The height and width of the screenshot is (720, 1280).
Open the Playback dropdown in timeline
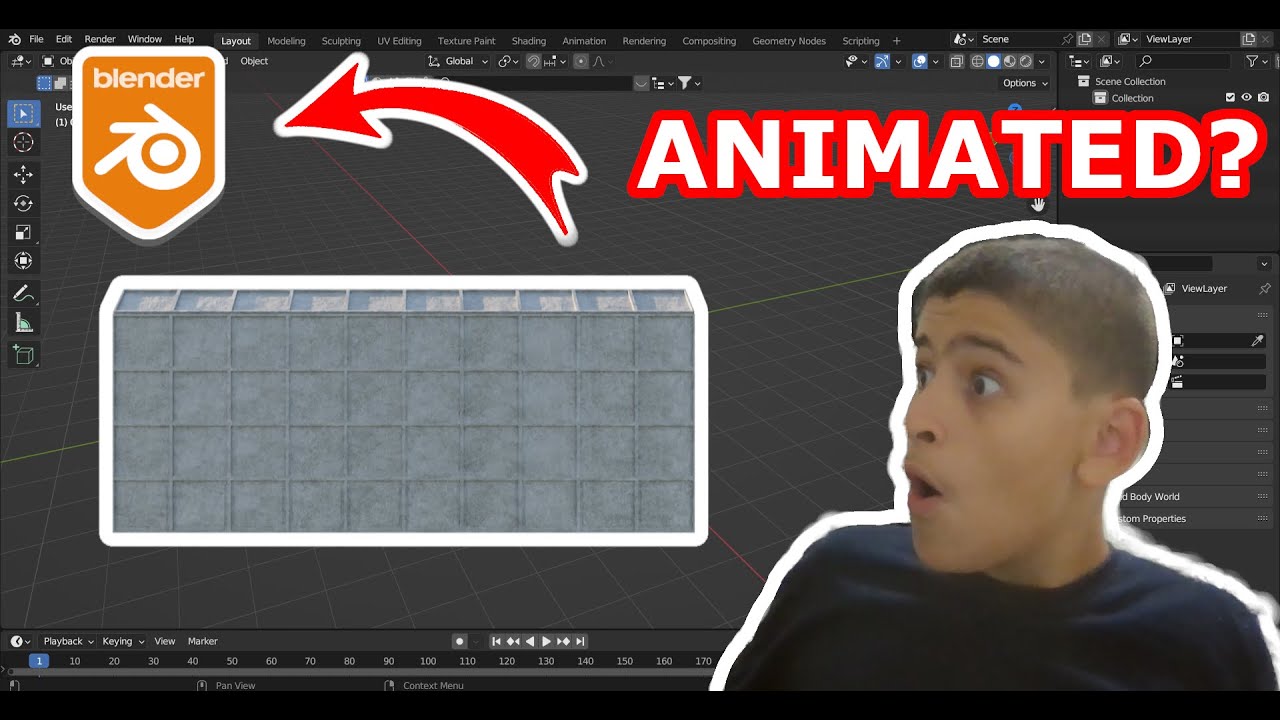coord(68,641)
